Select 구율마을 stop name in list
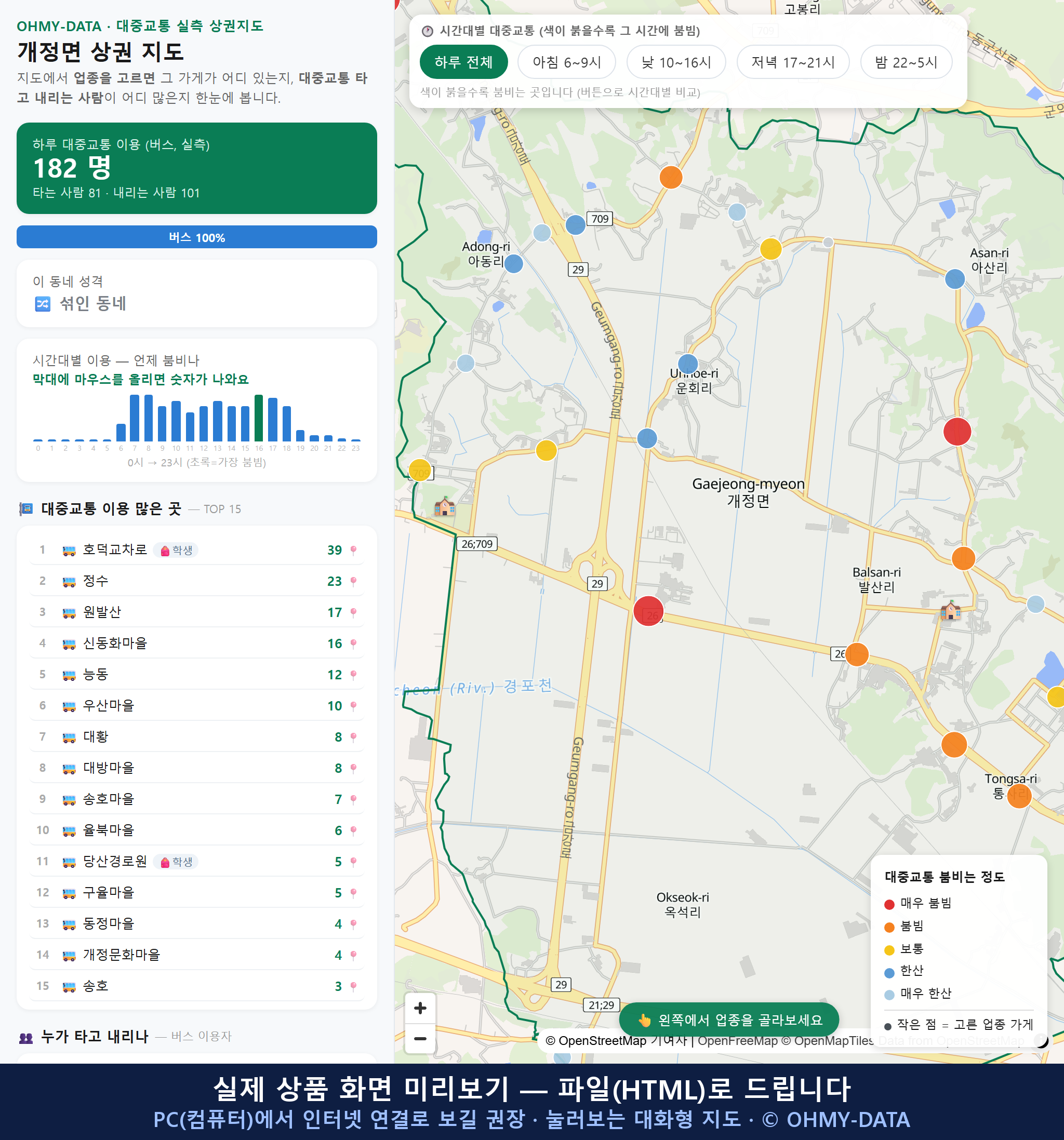Viewport: 1064px width, 1140px height. 109,892
